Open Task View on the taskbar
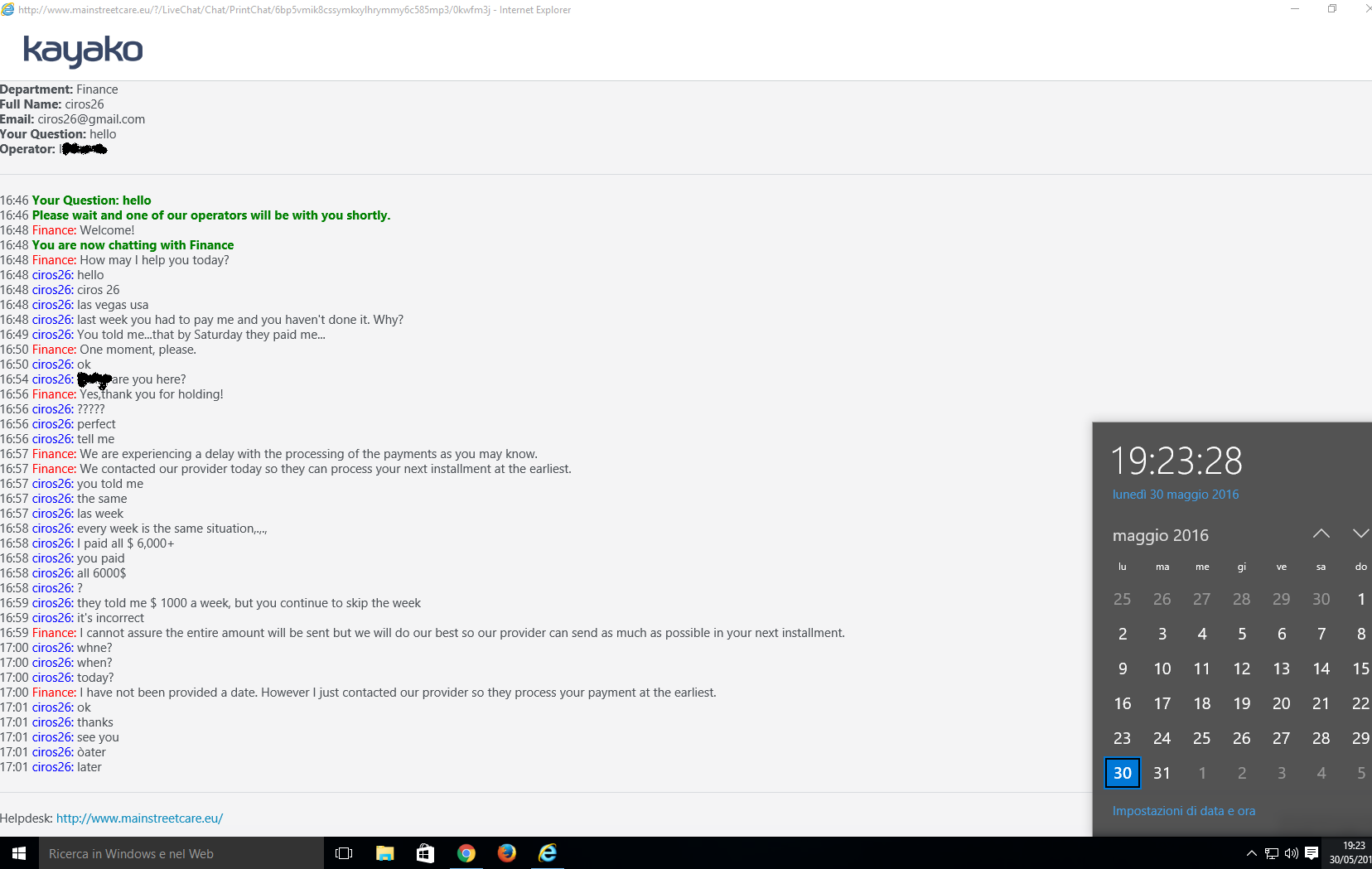Screen dimensions: 1372x869 [344, 853]
